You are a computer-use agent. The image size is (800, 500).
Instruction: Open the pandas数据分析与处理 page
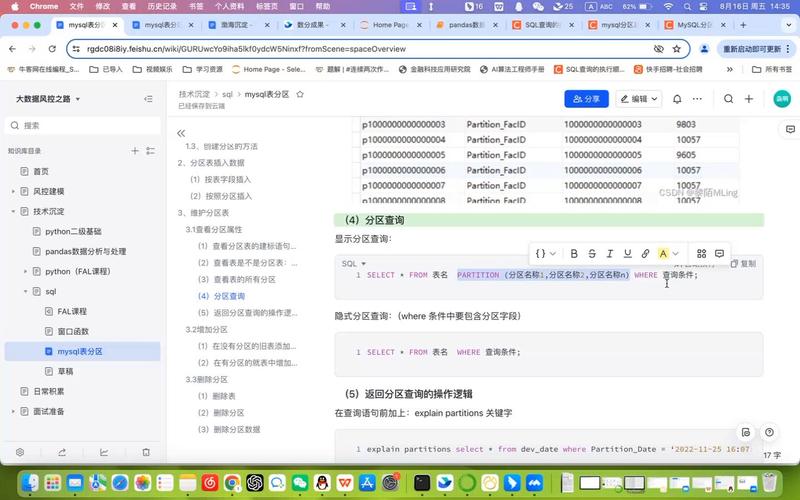tap(85, 252)
